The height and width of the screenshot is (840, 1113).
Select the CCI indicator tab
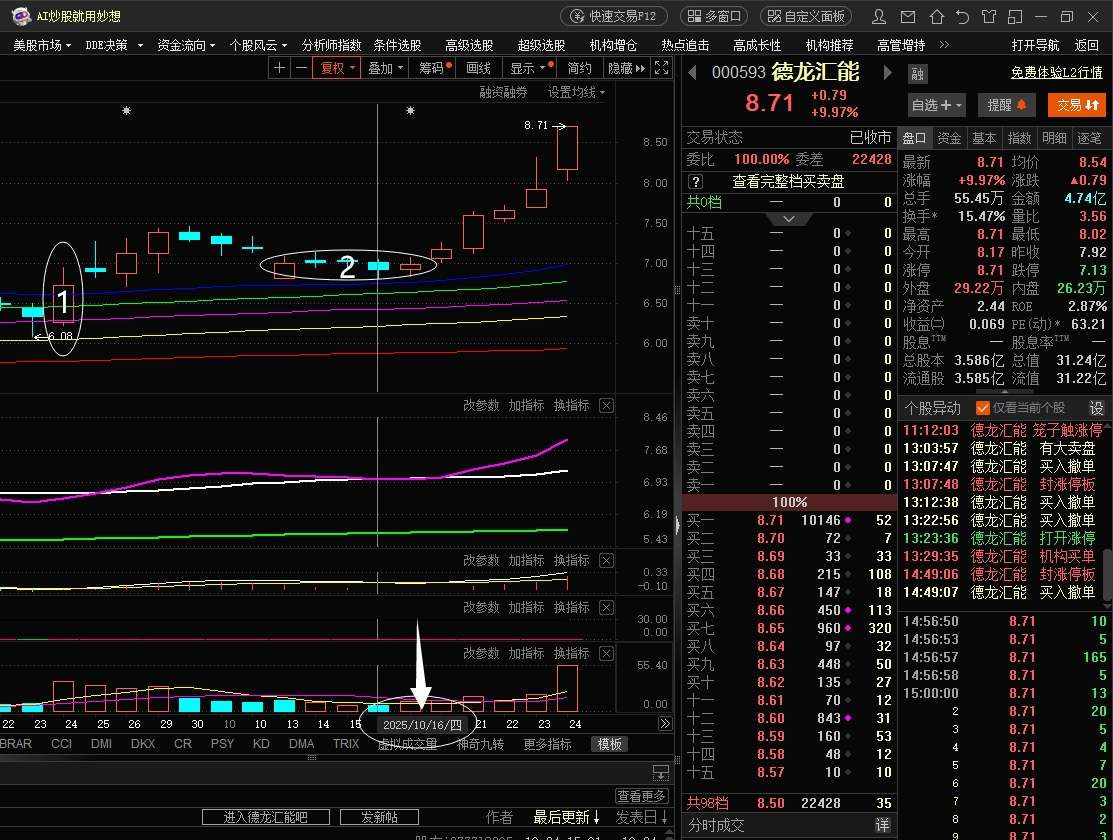click(62, 743)
